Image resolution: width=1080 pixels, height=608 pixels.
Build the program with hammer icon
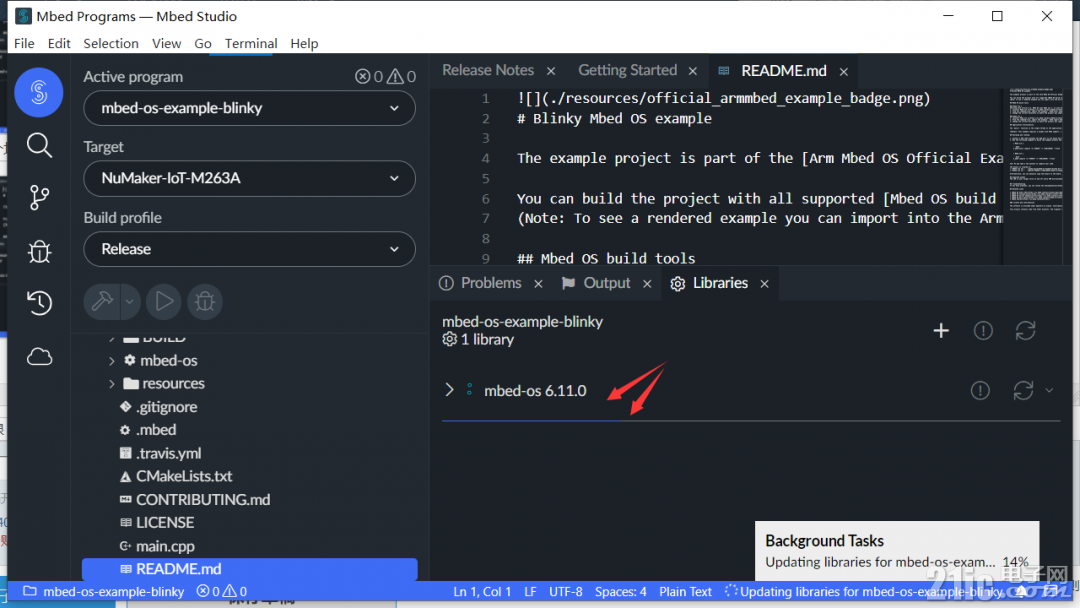(x=102, y=302)
